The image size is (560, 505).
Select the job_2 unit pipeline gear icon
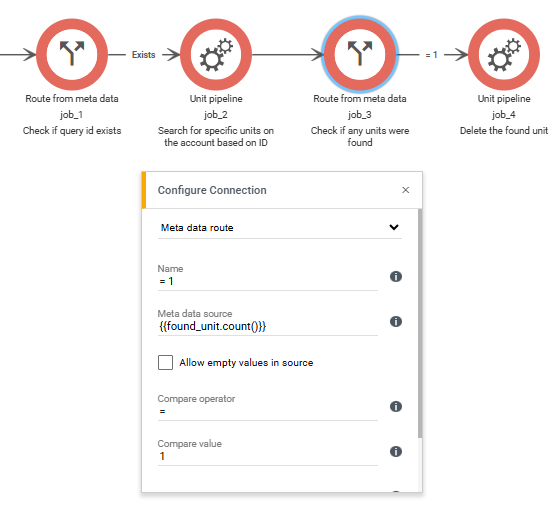216,54
